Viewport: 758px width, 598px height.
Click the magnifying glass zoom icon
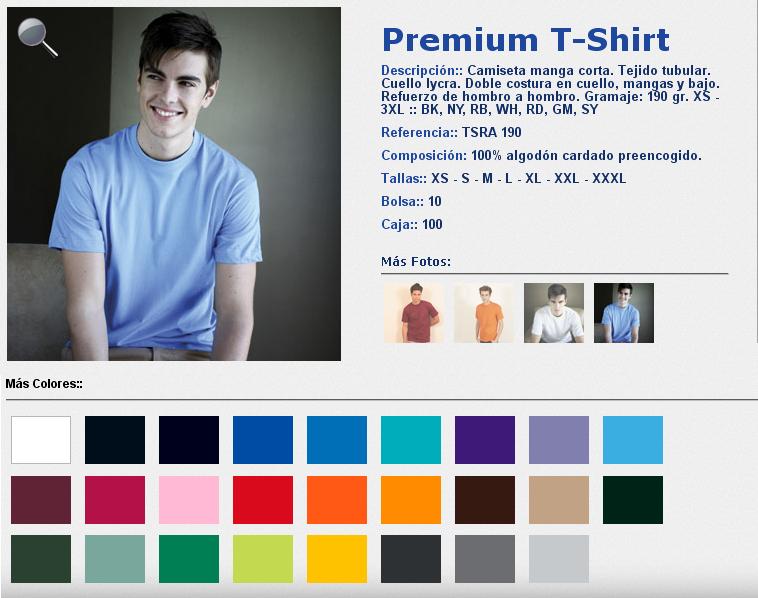38,37
